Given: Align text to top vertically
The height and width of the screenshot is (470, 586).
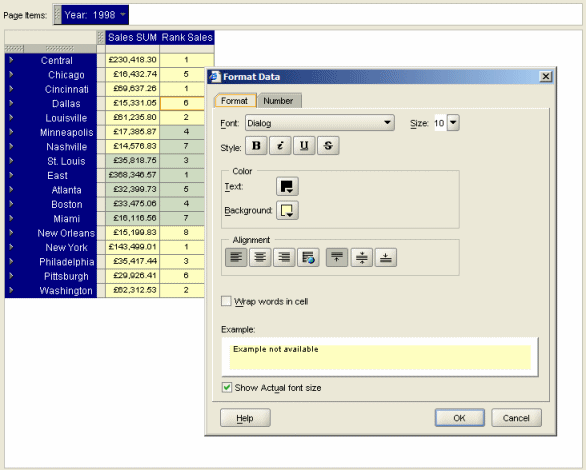Looking at the screenshot, I should point(337,257).
